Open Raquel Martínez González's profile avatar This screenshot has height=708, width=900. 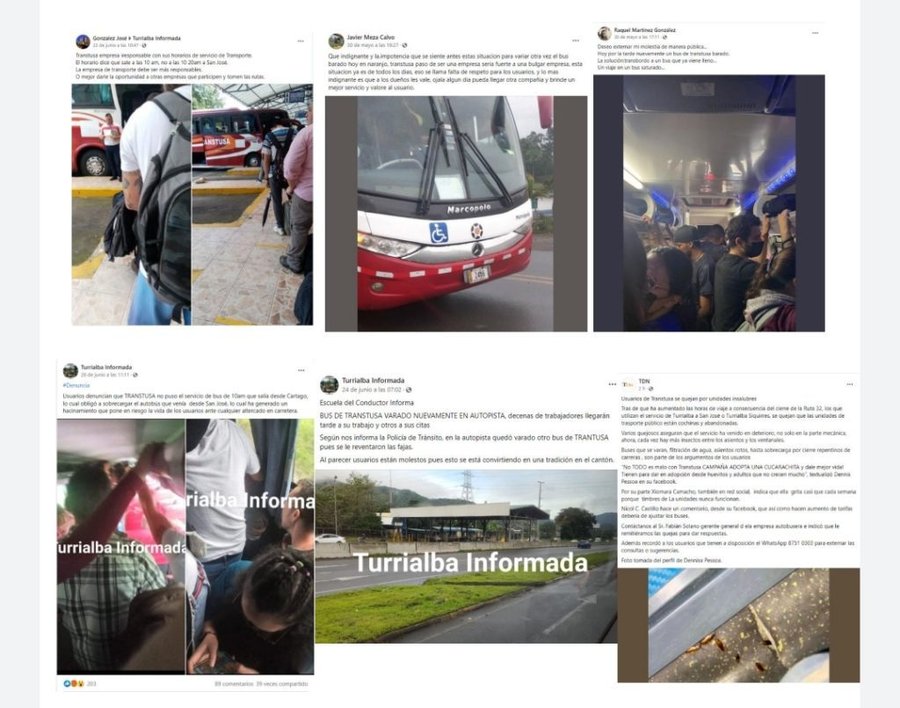click(604, 33)
